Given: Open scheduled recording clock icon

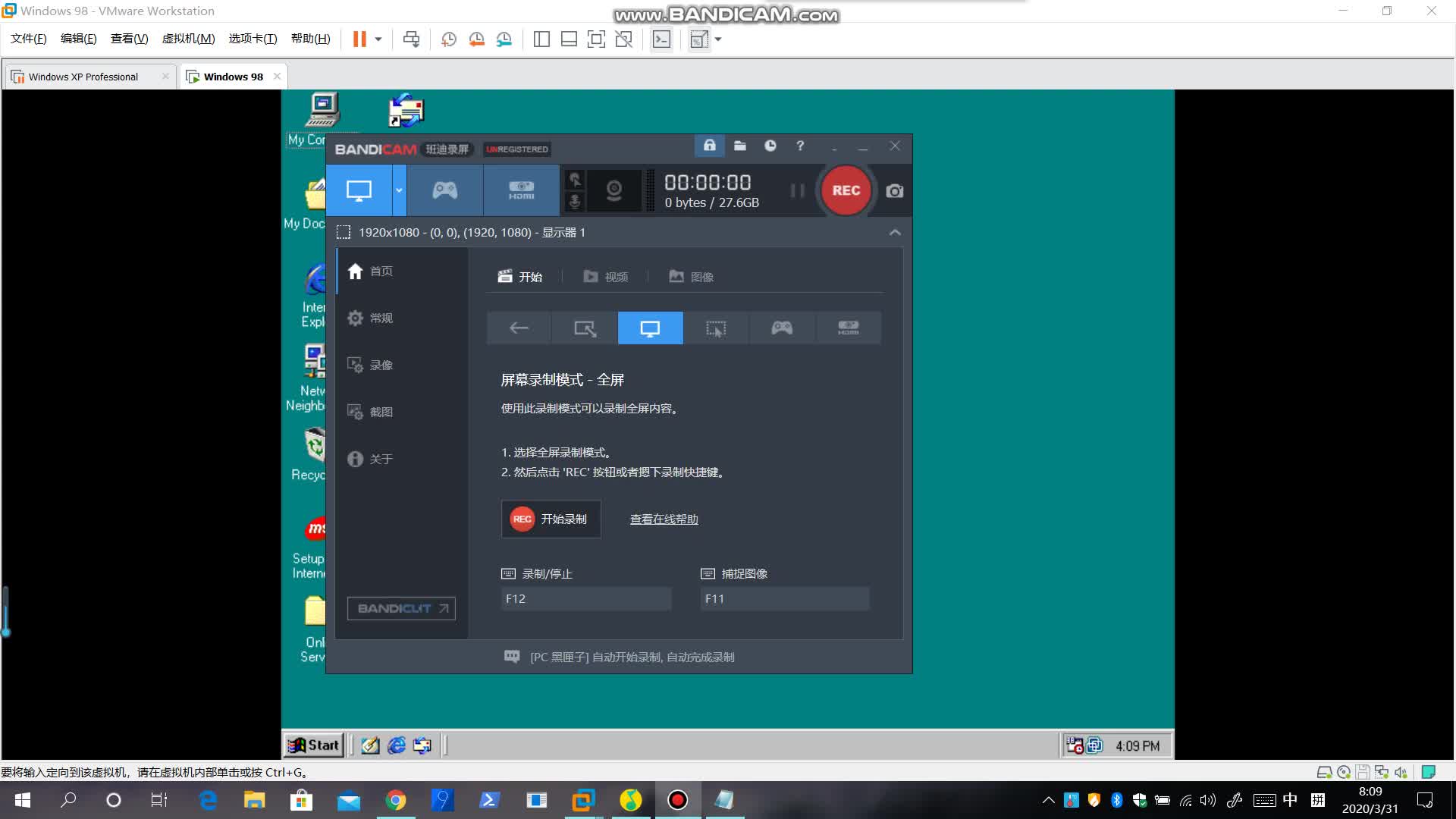Looking at the screenshot, I should pos(770,146).
